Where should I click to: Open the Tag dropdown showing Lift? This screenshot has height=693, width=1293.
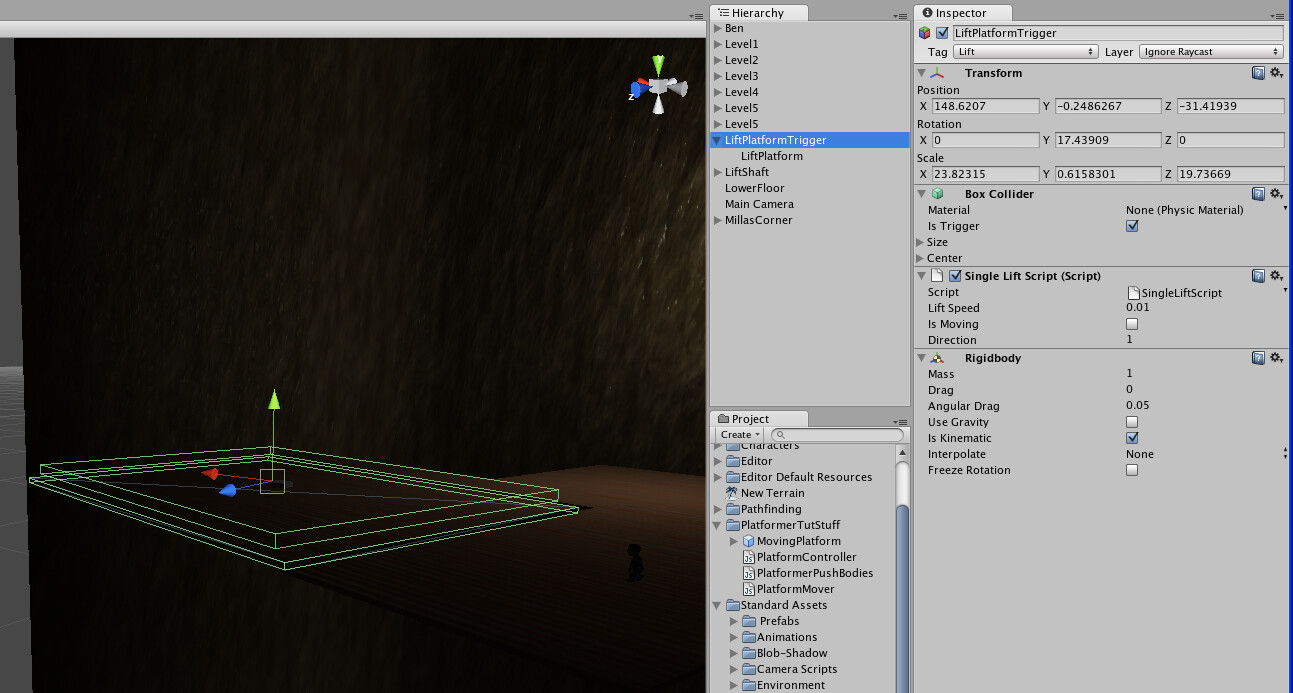point(1026,51)
